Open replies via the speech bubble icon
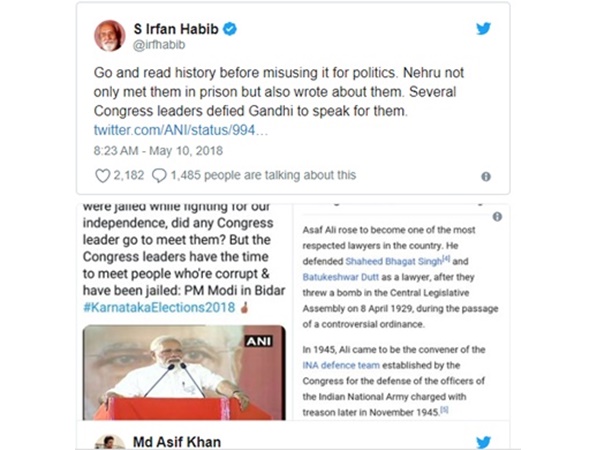 click(159, 176)
